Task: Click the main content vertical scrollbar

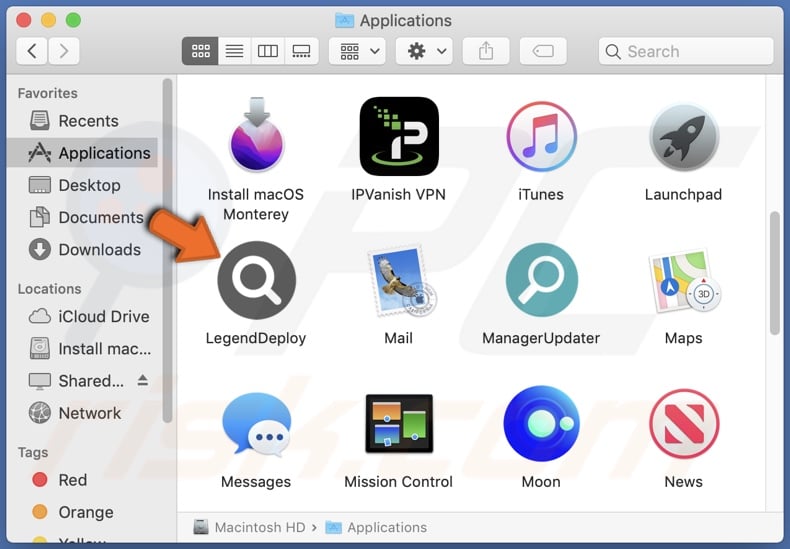Action: click(775, 273)
